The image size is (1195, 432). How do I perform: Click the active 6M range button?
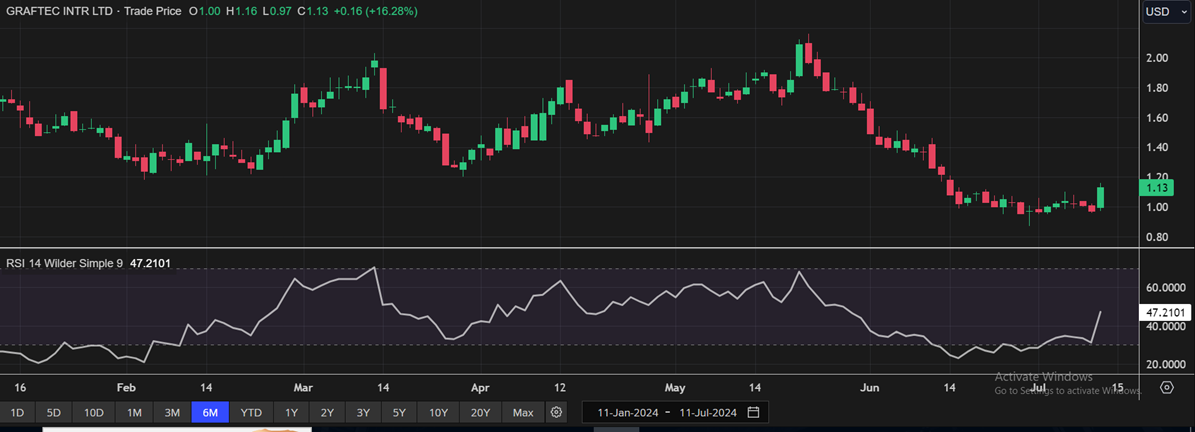[211, 412]
